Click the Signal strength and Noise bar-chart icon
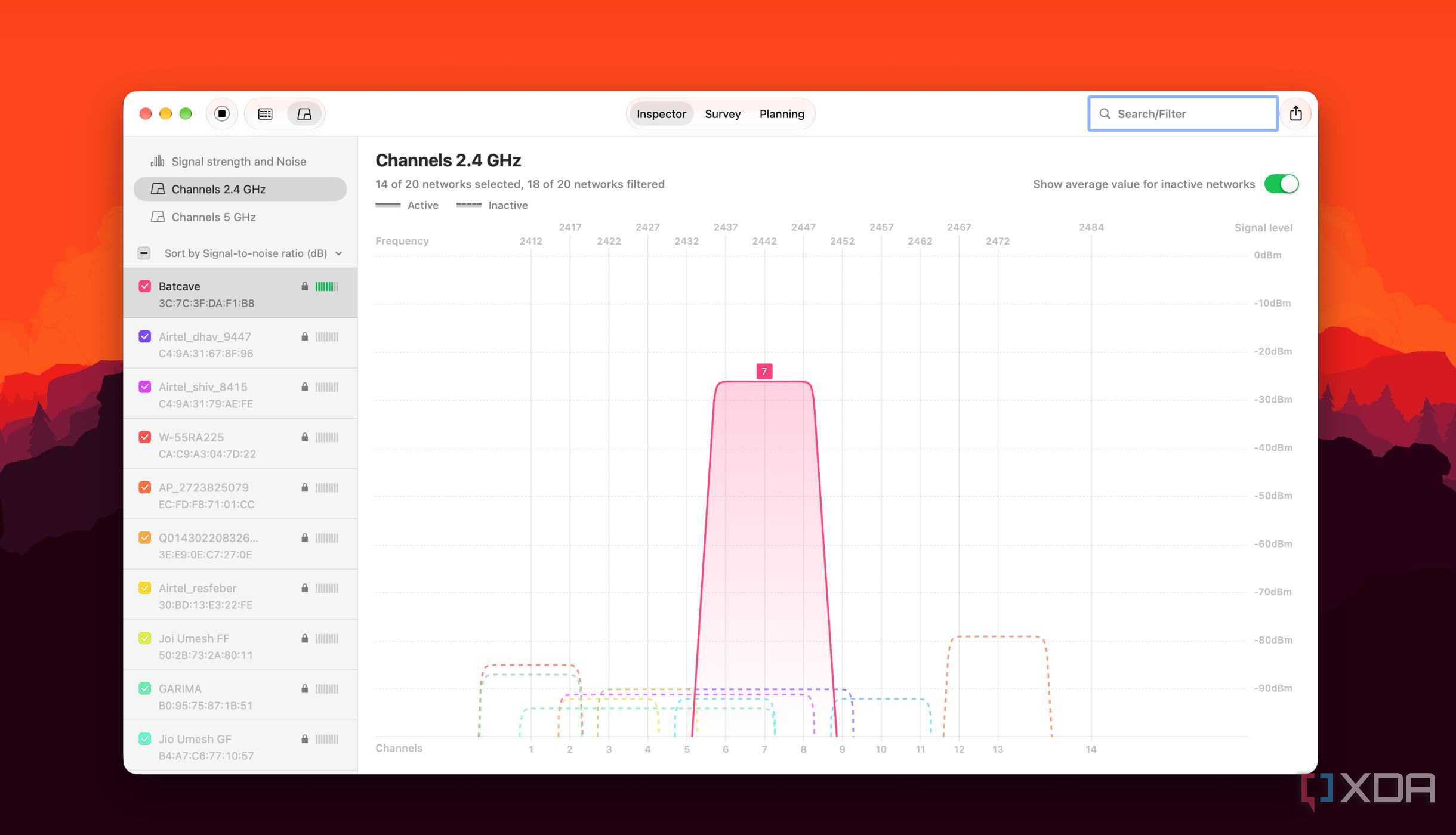Image resolution: width=1456 pixels, height=835 pixels. tap(158, 161)
